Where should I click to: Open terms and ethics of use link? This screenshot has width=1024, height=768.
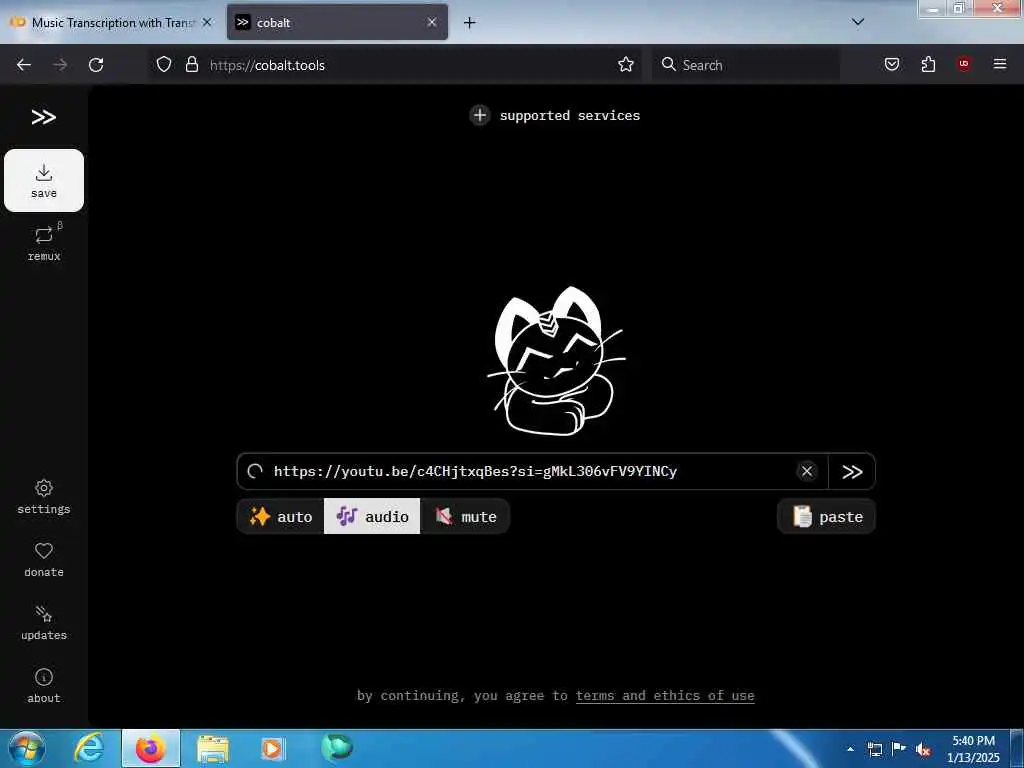665,696
